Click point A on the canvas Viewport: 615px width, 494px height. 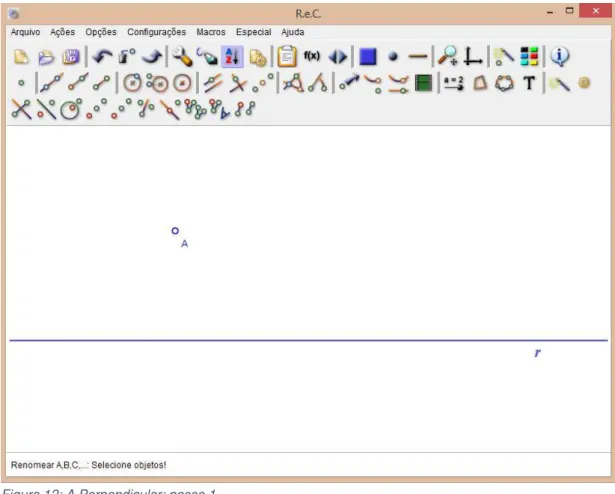pyautogui.click(x=175, y=231)
